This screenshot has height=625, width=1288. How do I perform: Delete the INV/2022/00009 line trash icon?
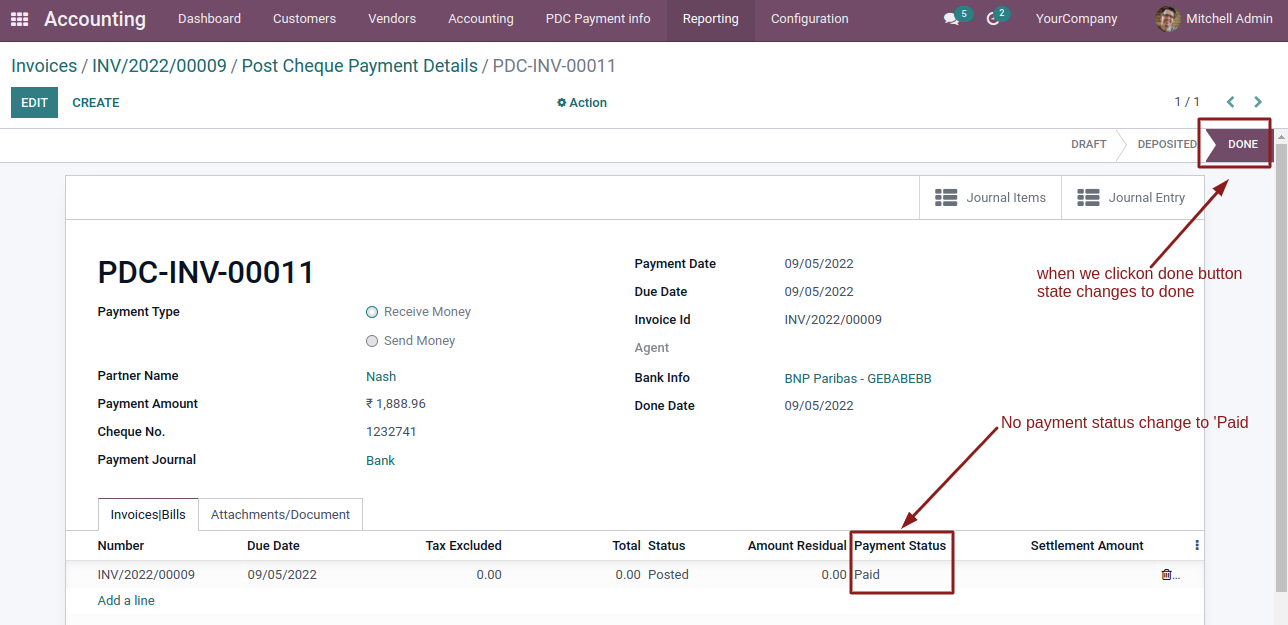[1166, 575]
